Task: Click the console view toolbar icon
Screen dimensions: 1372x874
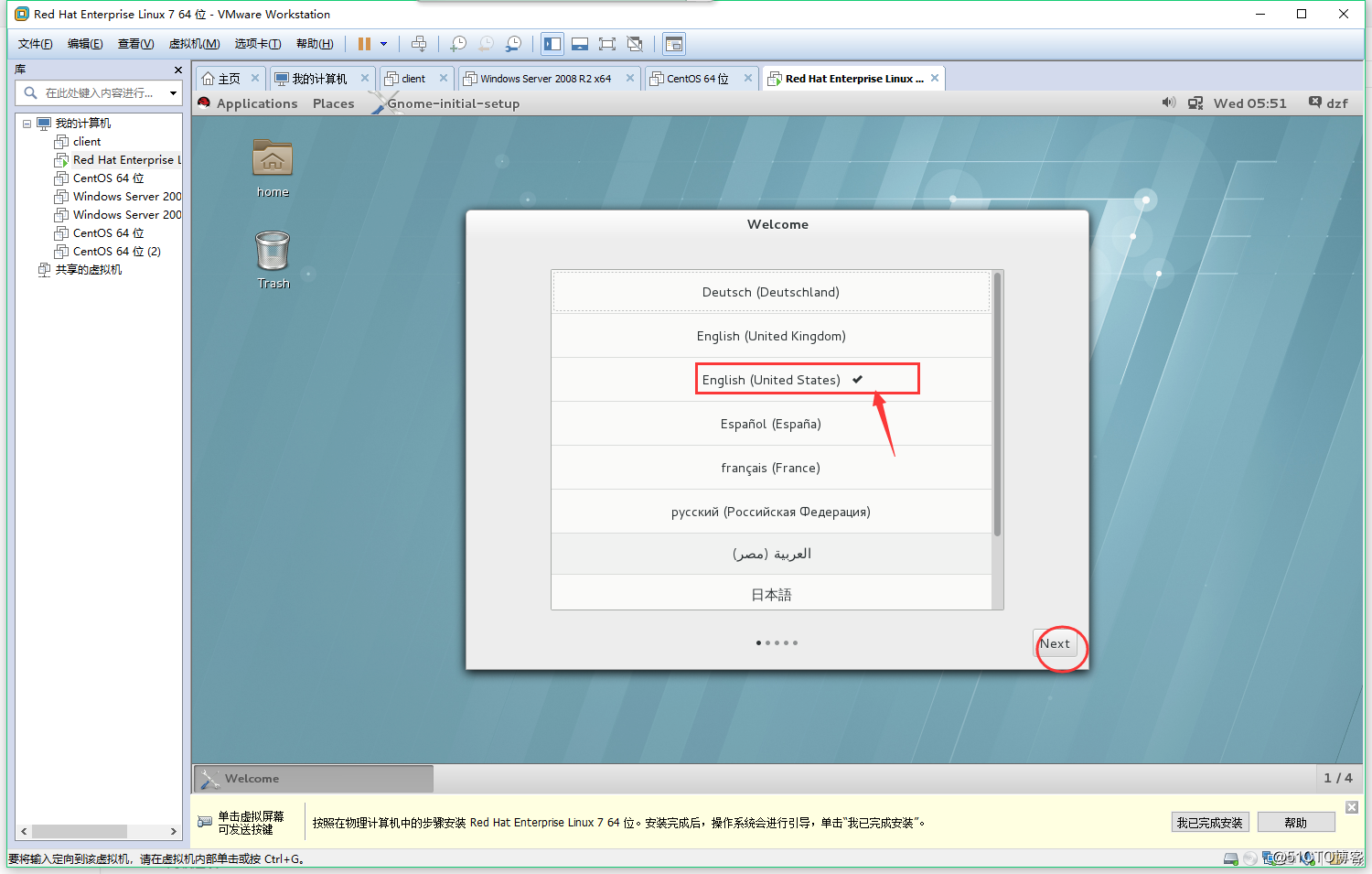Action: coord(674,44)
